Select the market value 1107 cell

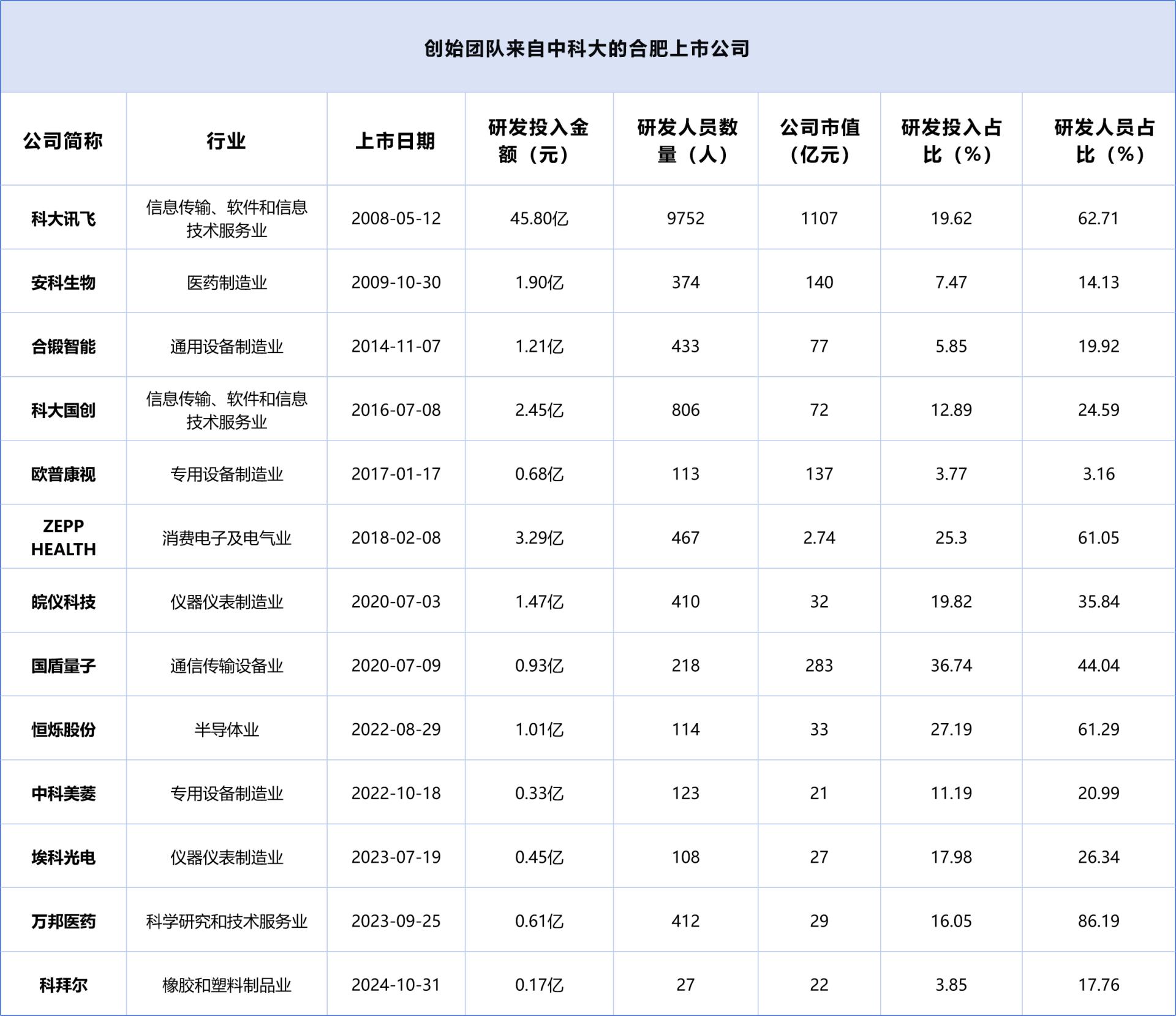[819, 219]
